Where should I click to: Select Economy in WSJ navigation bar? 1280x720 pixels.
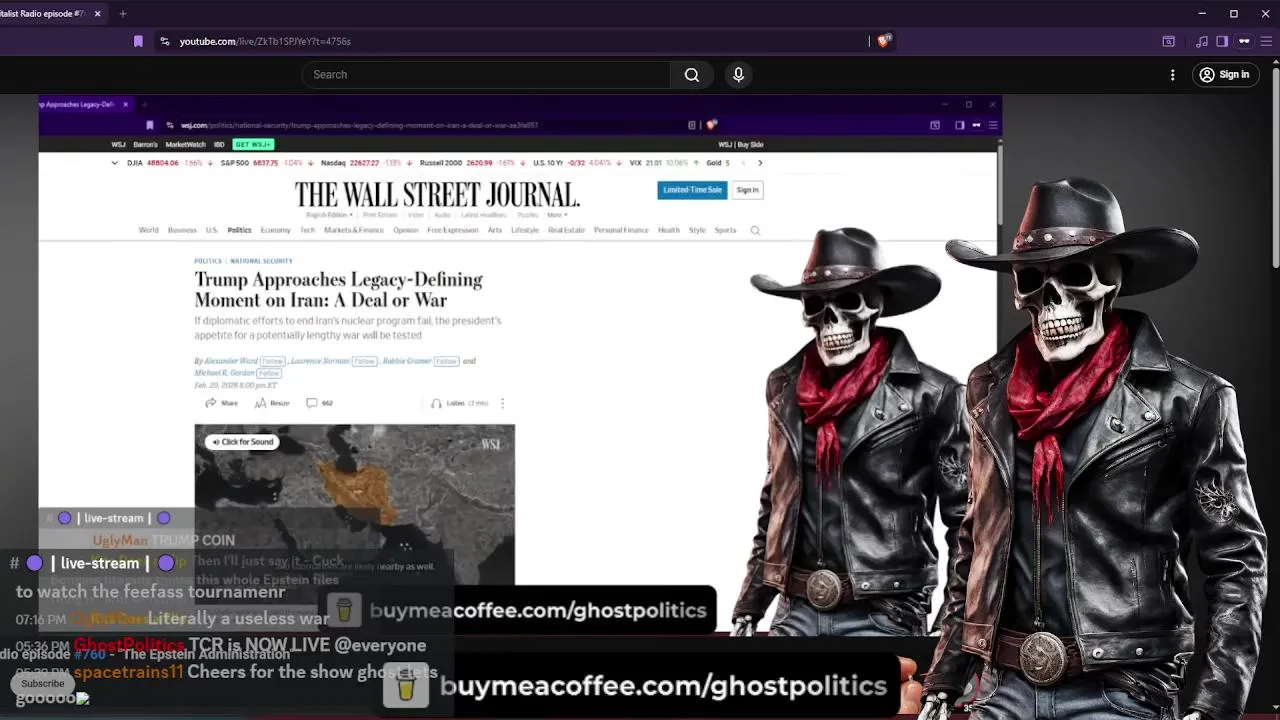pyautogui.click(x=275, y=230)
